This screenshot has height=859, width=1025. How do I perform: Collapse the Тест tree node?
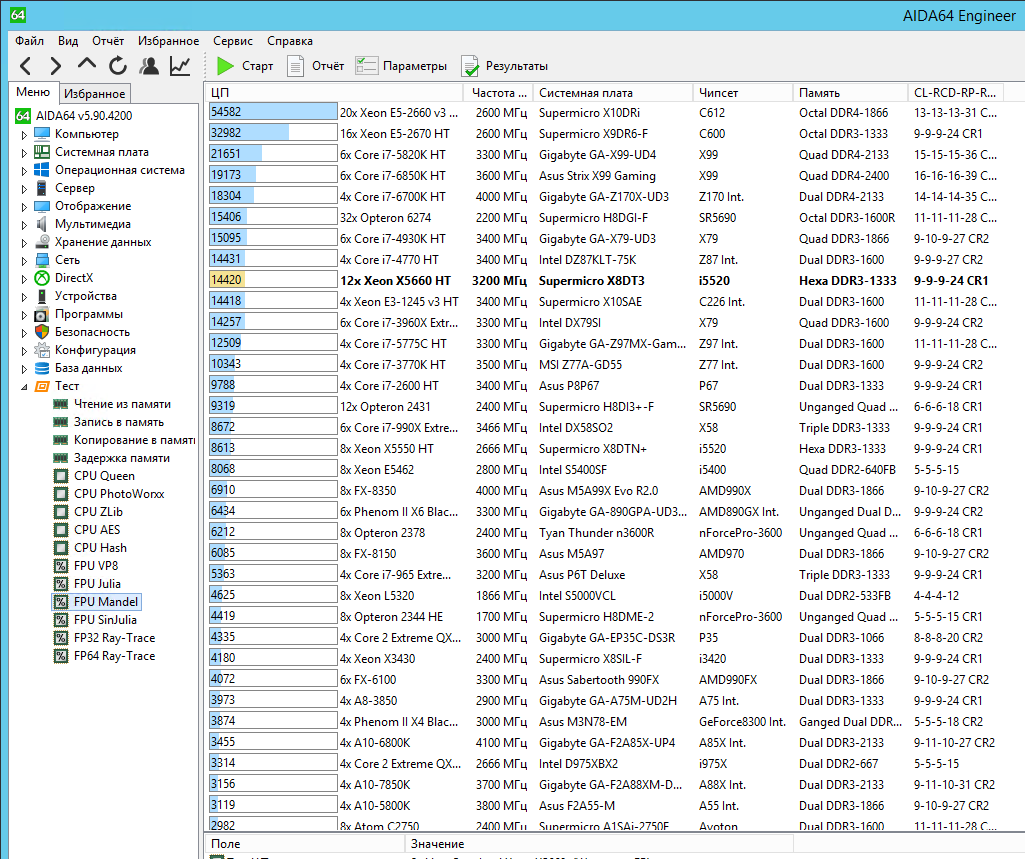[x=24, y=386]
